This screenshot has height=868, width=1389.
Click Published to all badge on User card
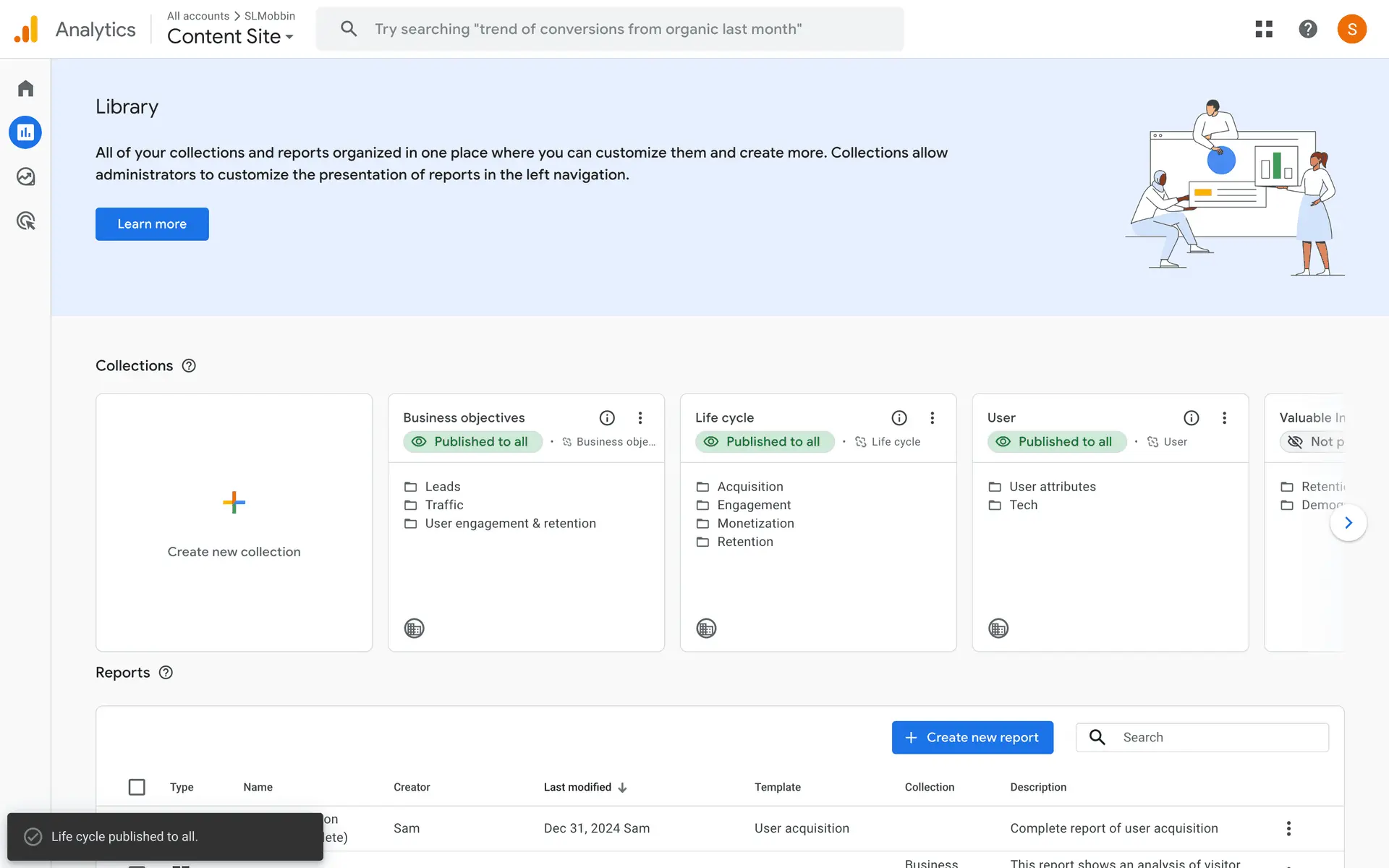click(x=1055, y=442)
